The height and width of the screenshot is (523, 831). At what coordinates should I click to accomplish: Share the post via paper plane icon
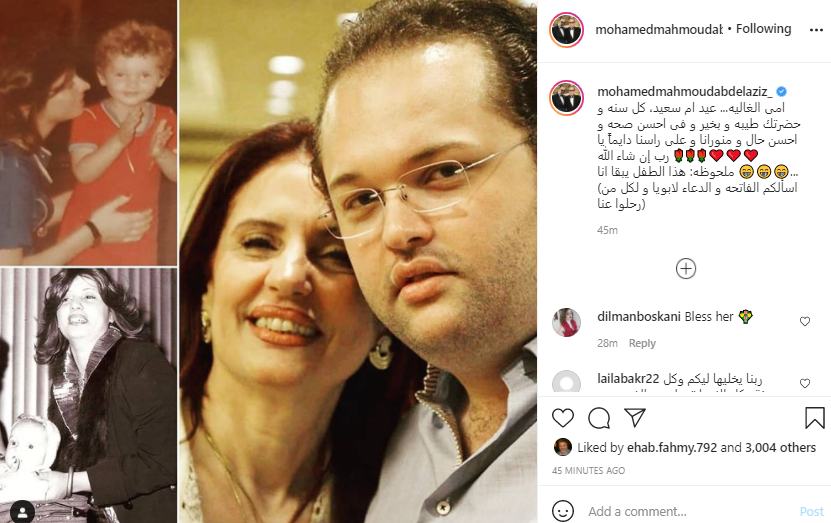(635, 418)
